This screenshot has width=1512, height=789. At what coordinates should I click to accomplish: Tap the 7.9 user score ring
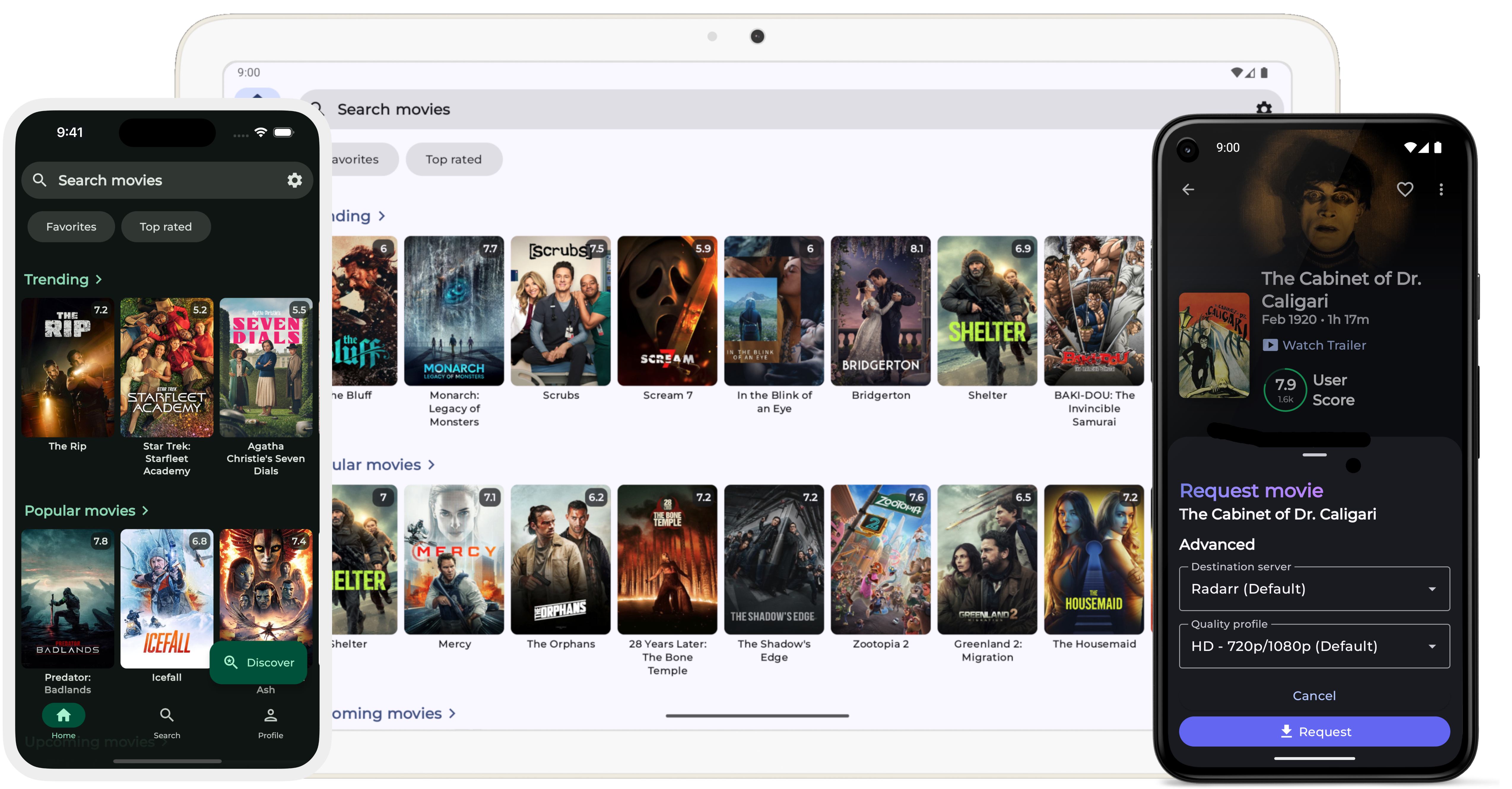coord(1286,389)
